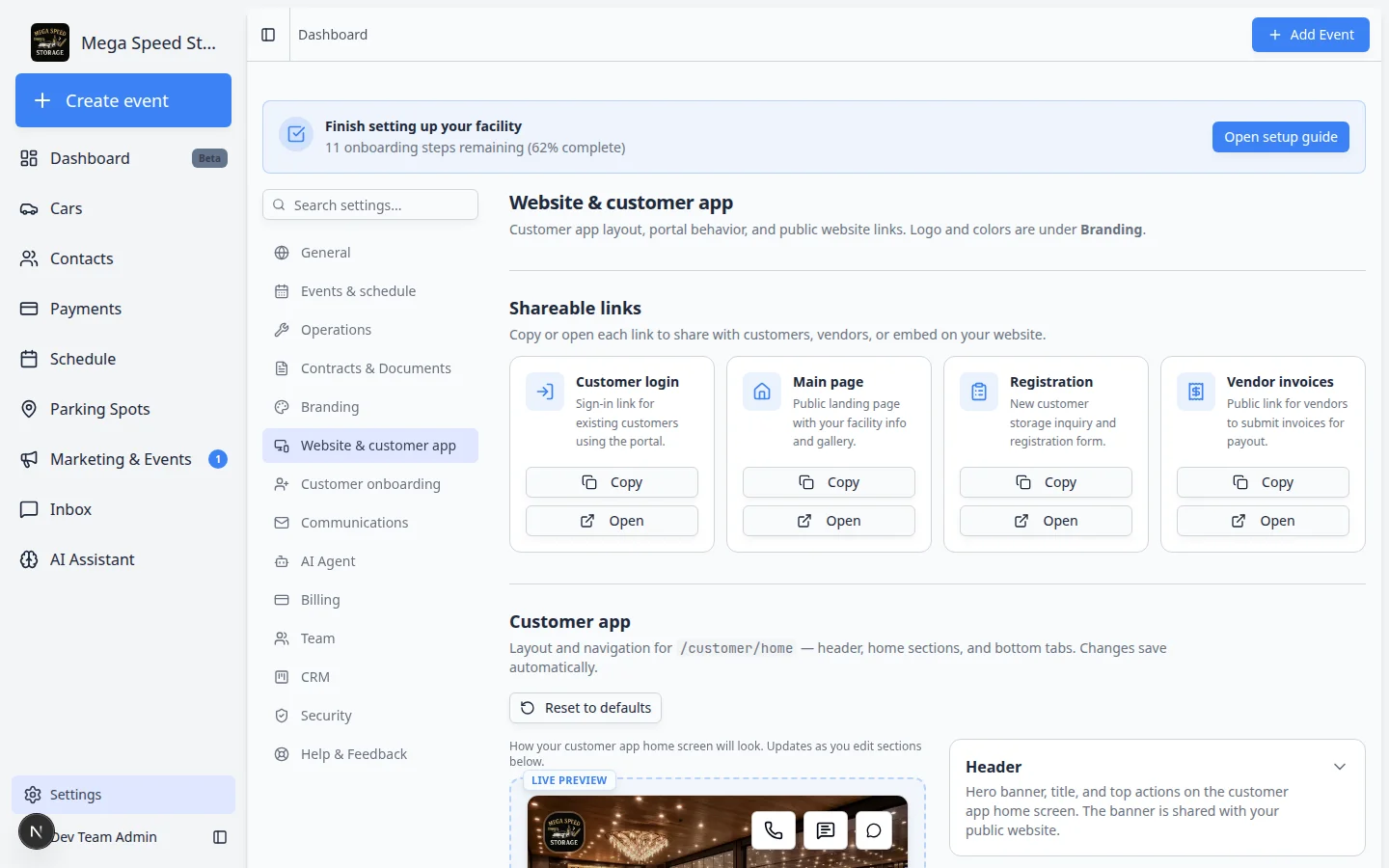Click the Main page home icon
1389x868 pixels.
pyautogui.click(x=762, y=392)
